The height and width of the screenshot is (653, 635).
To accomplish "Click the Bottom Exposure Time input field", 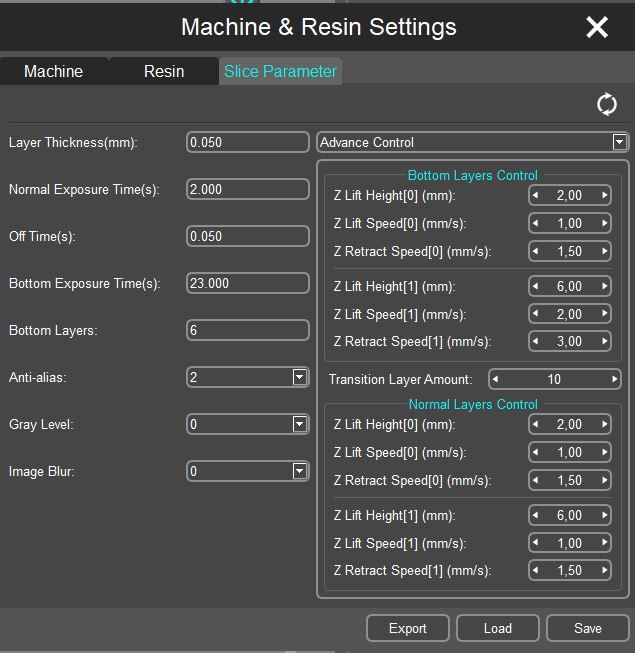I will click(x=248, y=283).
